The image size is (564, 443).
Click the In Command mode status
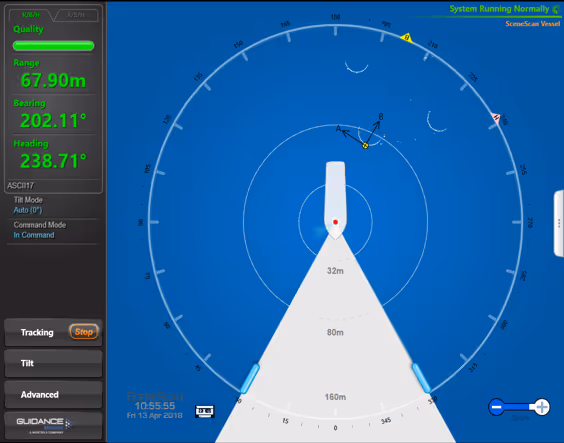pos(34,235)
